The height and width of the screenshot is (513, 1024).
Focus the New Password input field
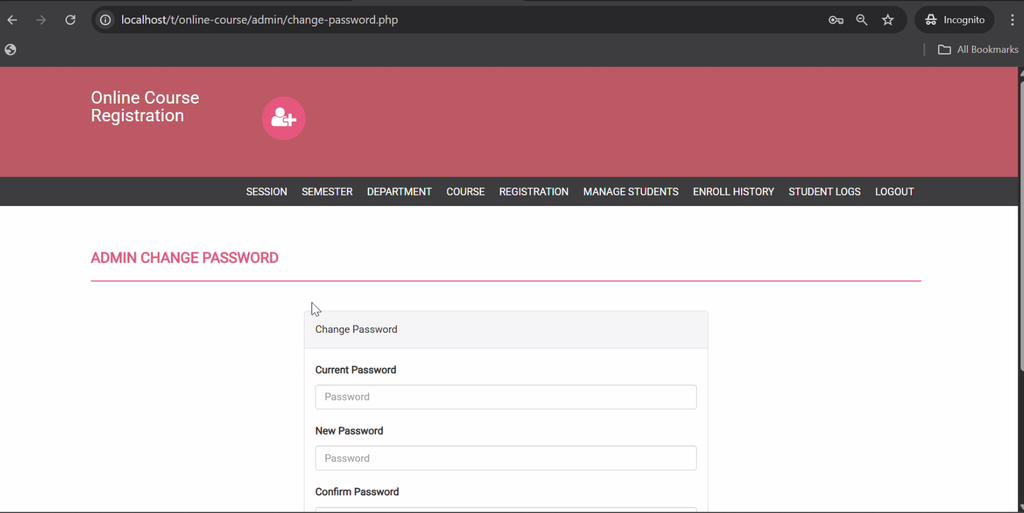click(x=505, y=458)
